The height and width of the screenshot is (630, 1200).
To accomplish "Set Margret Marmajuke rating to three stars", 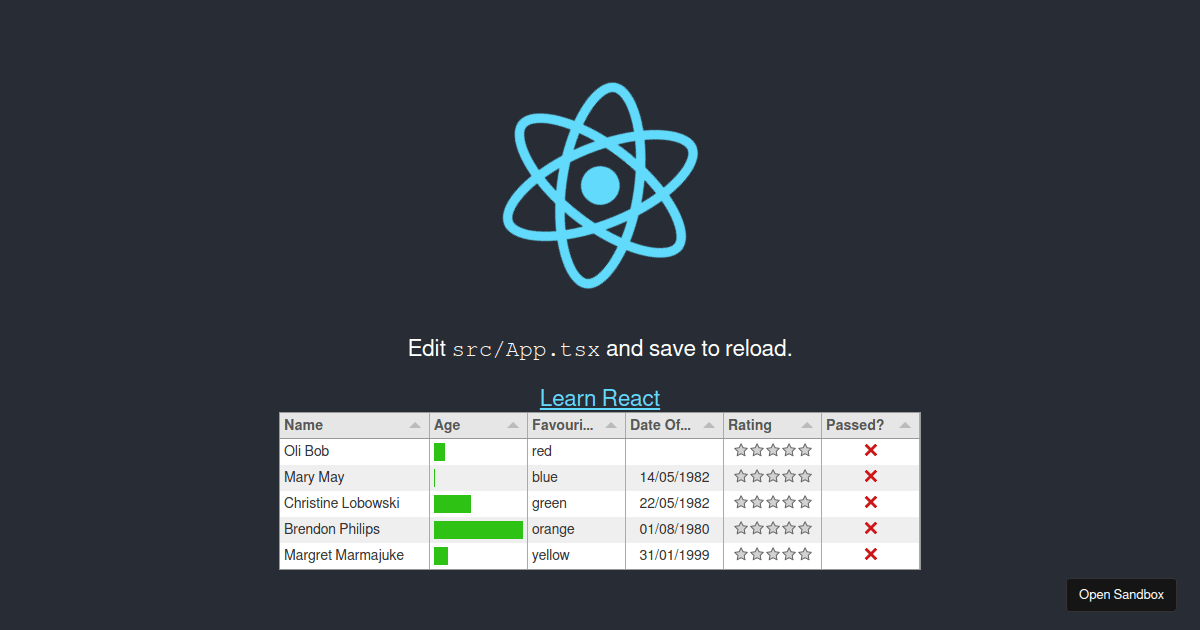I will (773, 555).
